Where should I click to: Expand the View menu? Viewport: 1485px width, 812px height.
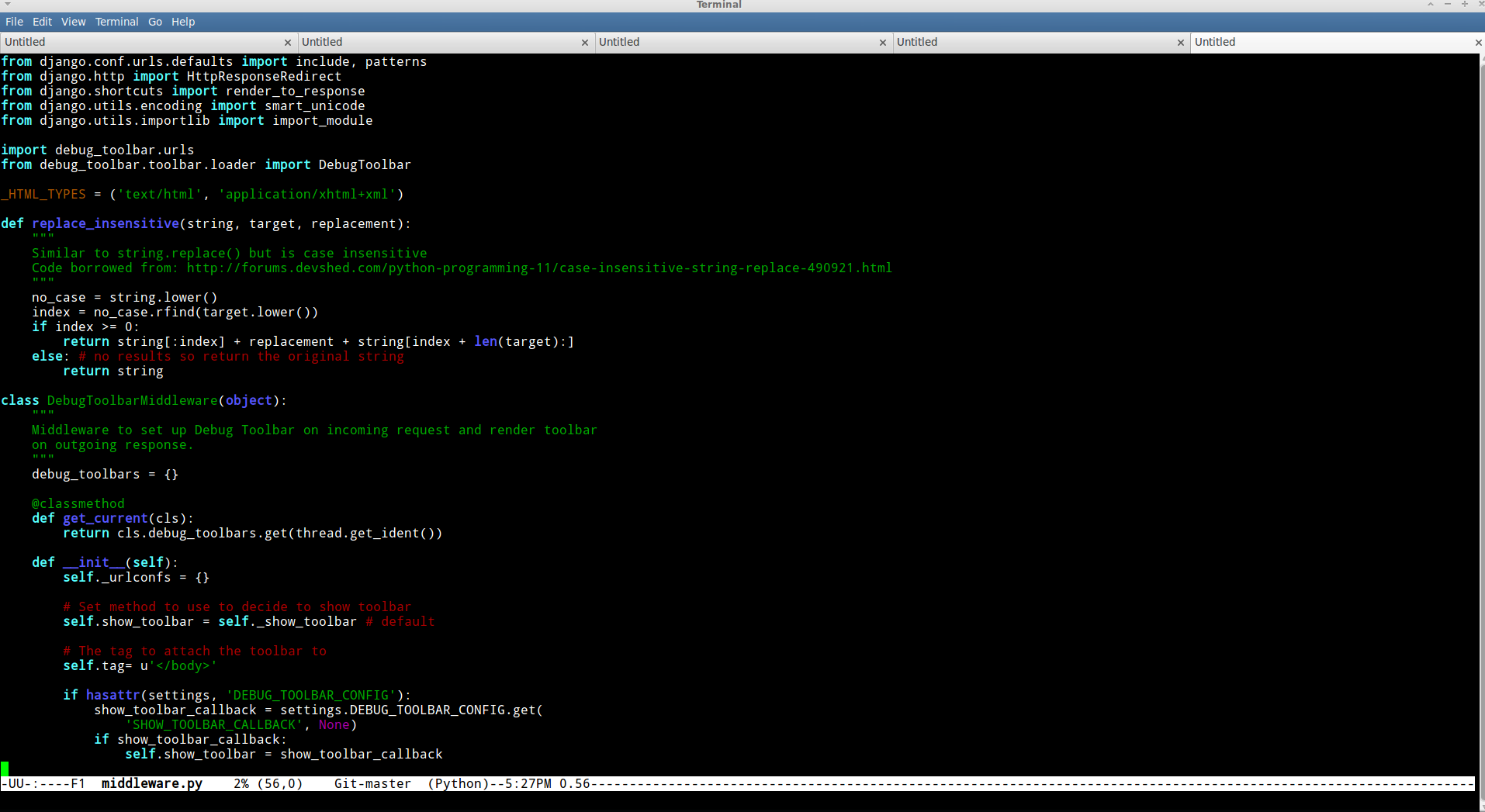coord(73,22)
